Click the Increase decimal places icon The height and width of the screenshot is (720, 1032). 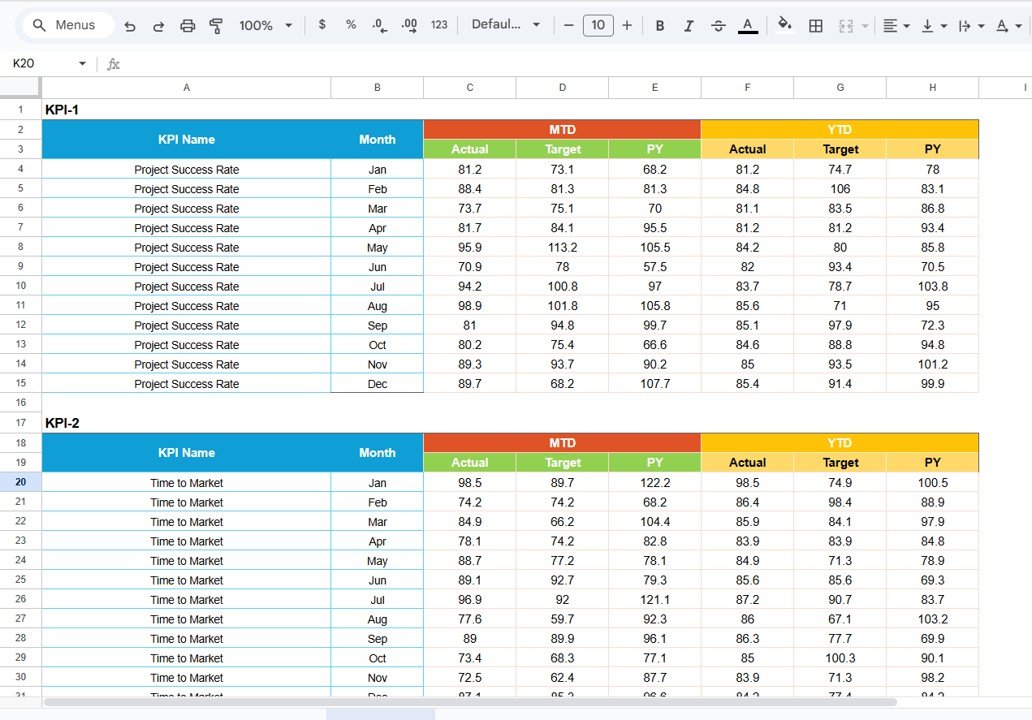point(408,25)
